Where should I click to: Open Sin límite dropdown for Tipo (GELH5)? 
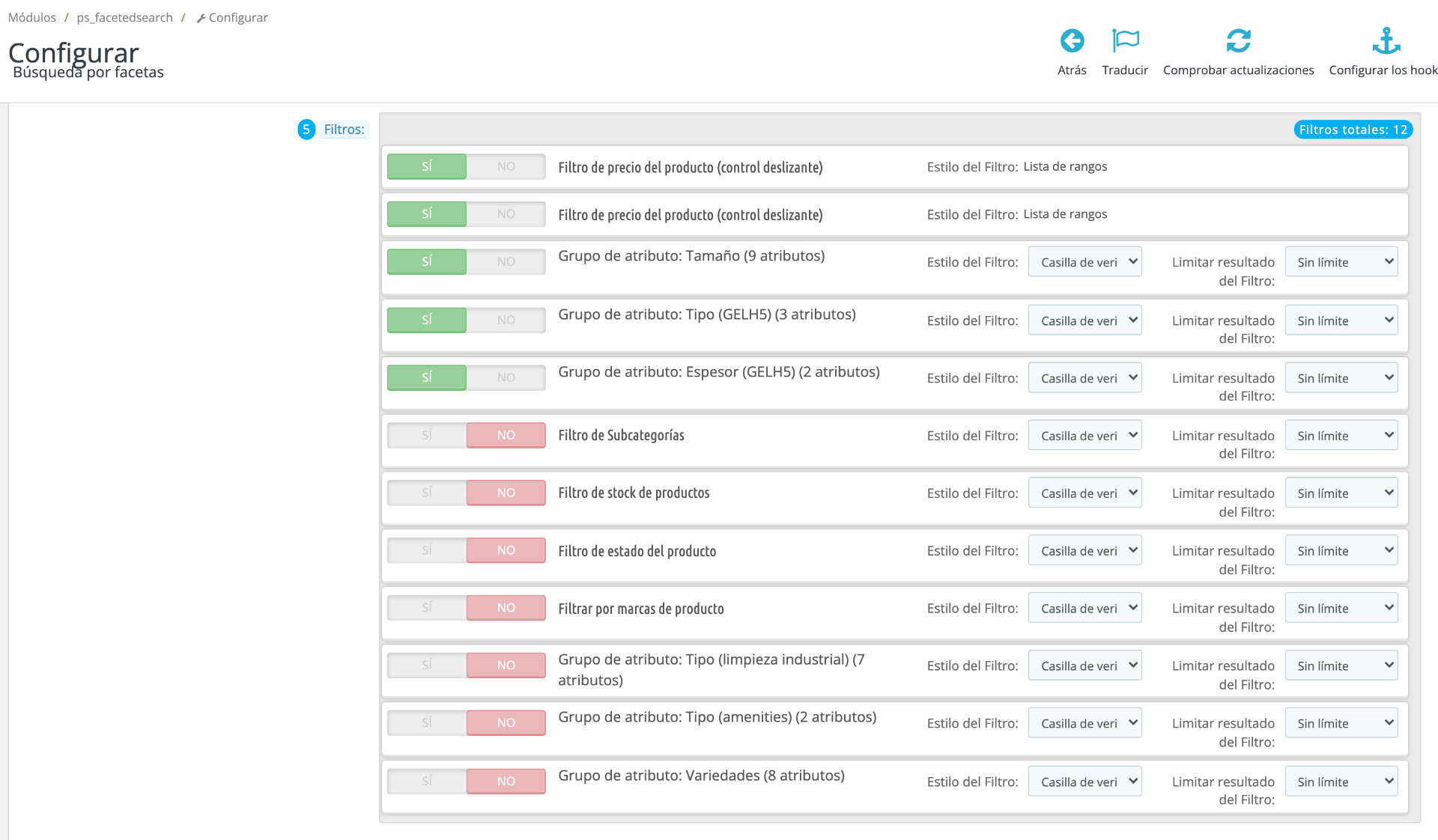[1341, 320]
